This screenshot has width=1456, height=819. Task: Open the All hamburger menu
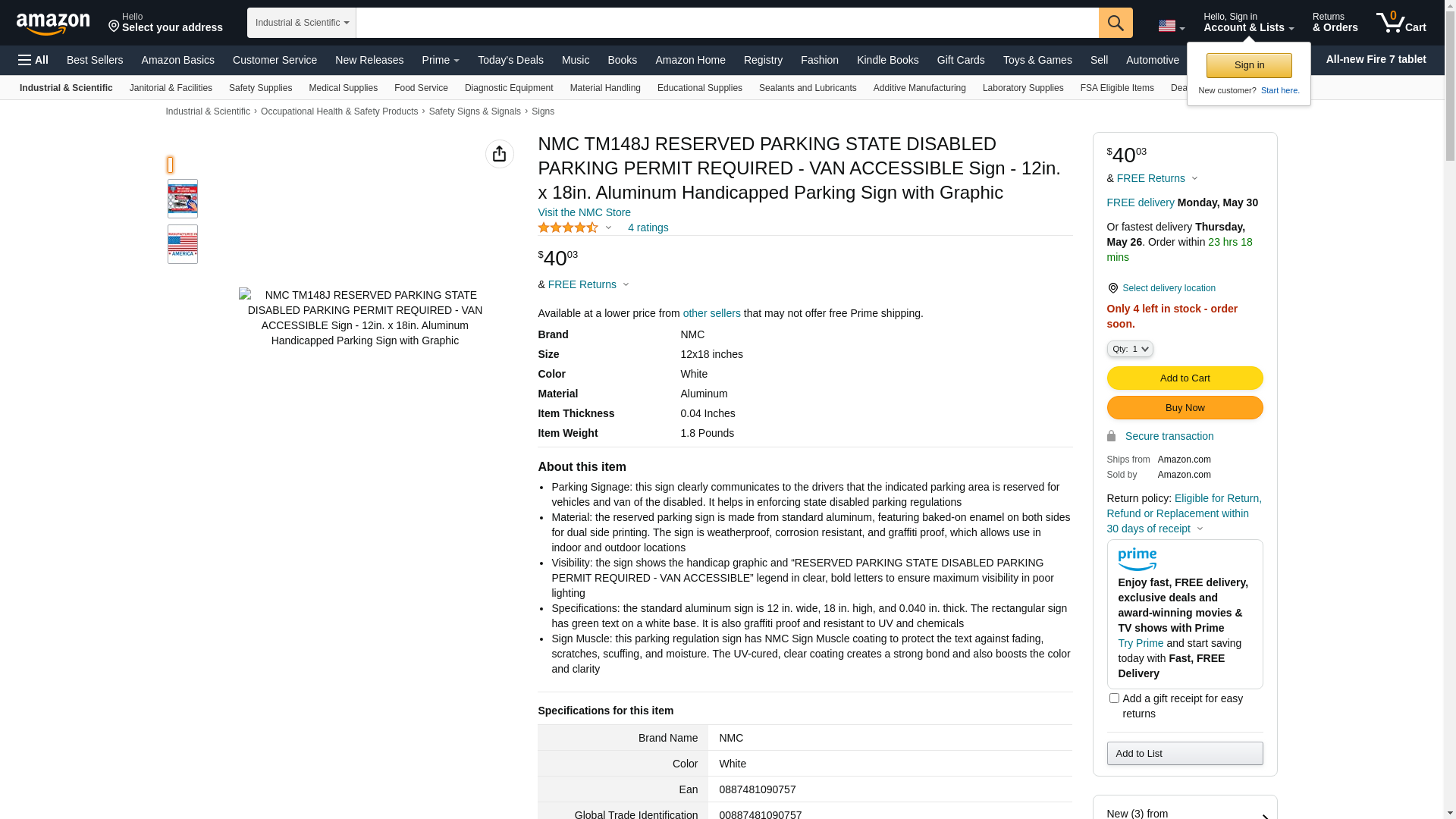[33, 60]
